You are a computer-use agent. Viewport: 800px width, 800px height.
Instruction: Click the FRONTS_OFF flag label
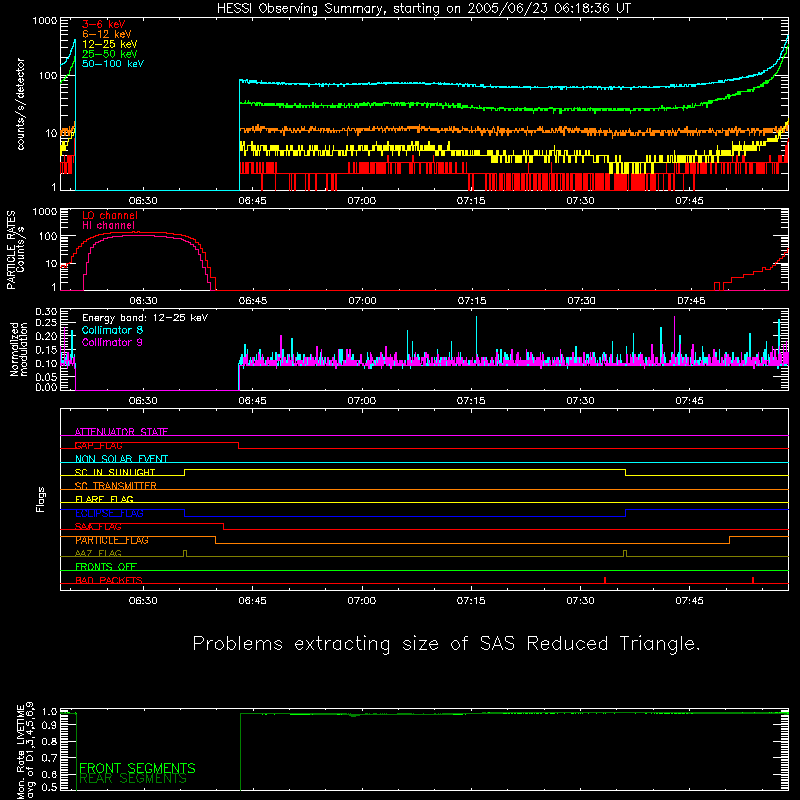tap(106, 567)
